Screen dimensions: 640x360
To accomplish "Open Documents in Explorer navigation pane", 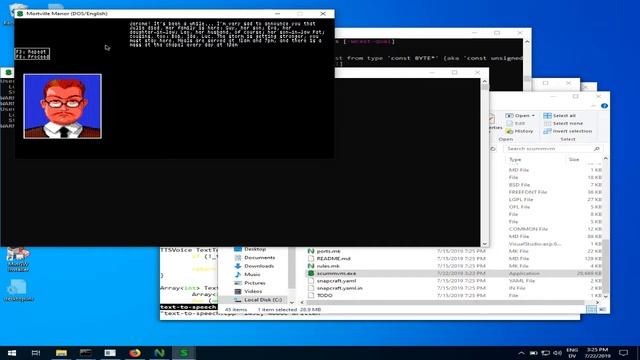I will [x=259, y=258].
